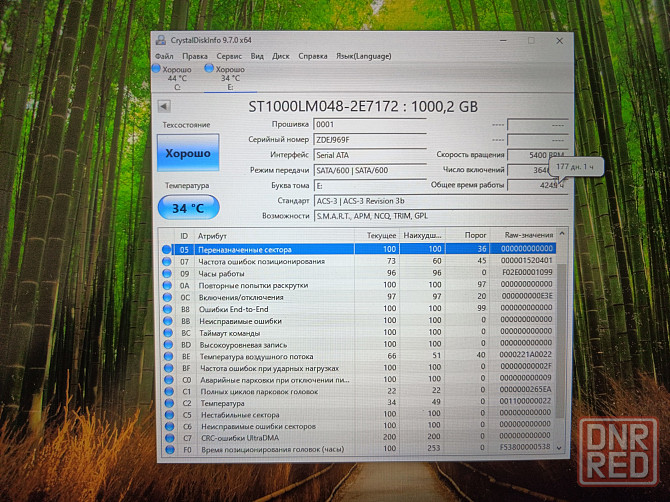This screenshot has height=502, width=670.
Task: Click the ID column header
Action: 184,236
